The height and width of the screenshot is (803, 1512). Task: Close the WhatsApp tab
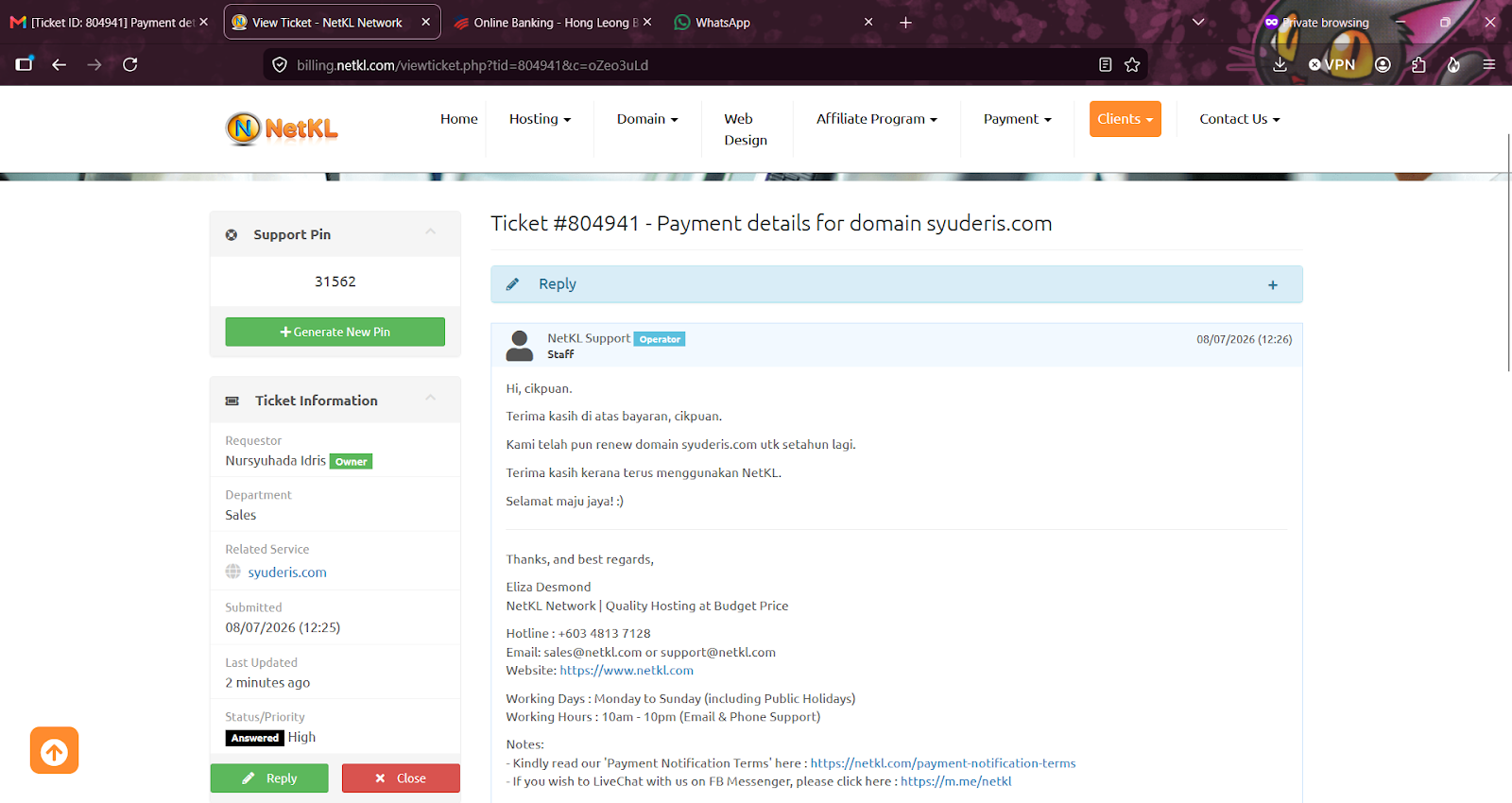[x=868, y=22]
